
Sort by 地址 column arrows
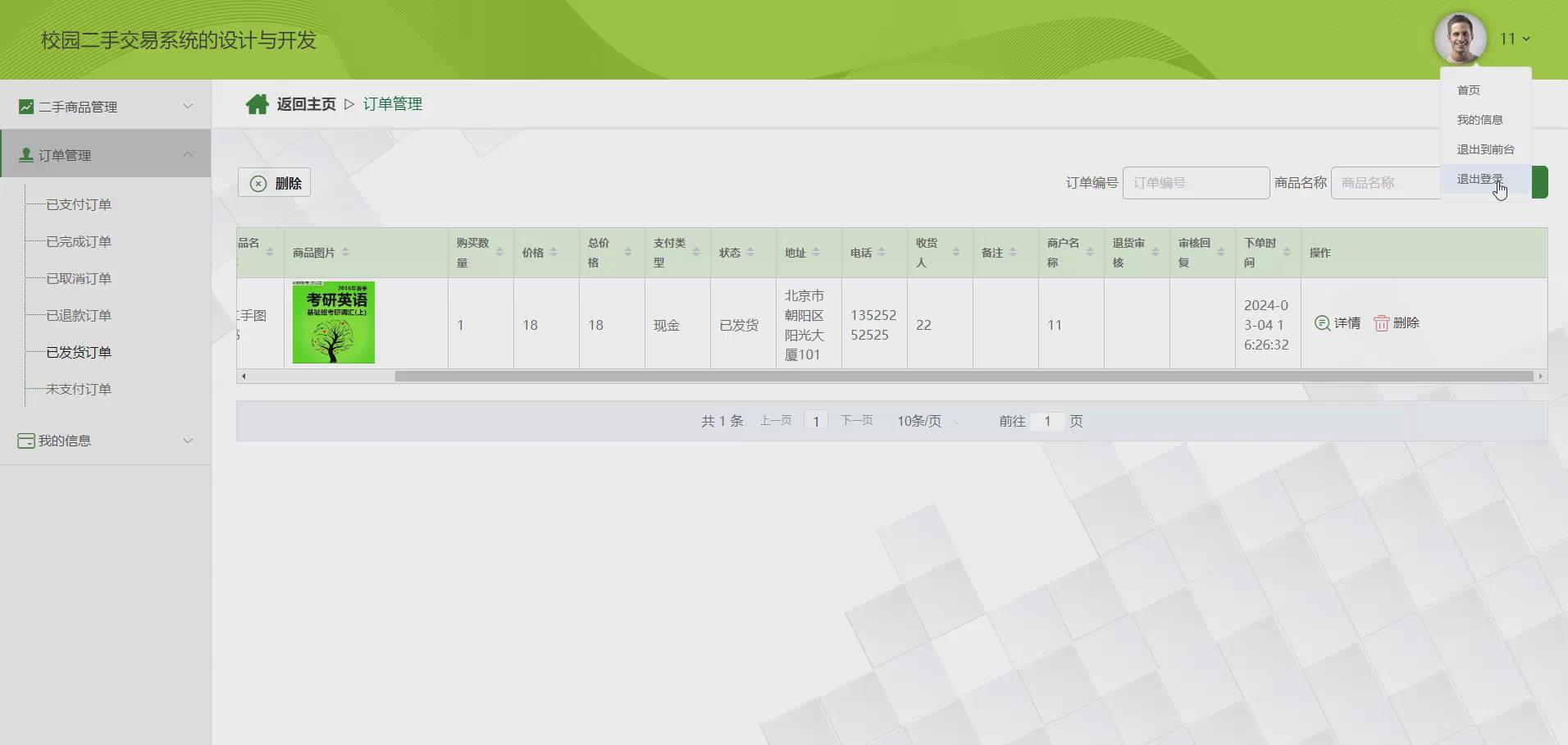816,253
